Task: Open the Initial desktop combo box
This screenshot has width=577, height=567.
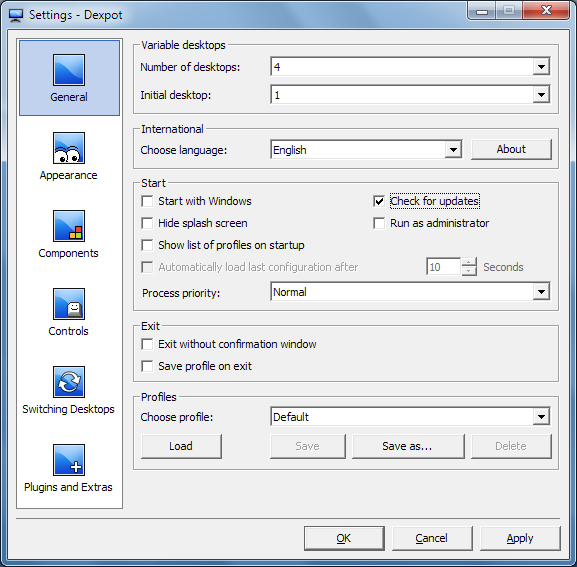Action: point(410,95)
